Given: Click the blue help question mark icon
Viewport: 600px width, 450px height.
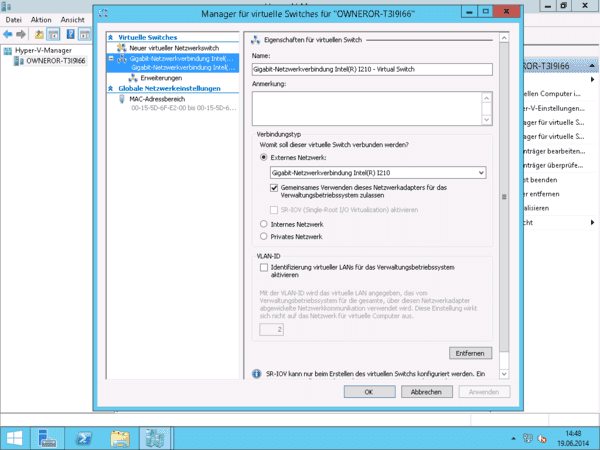Looking at the screenshot, I should pos(70,34).
